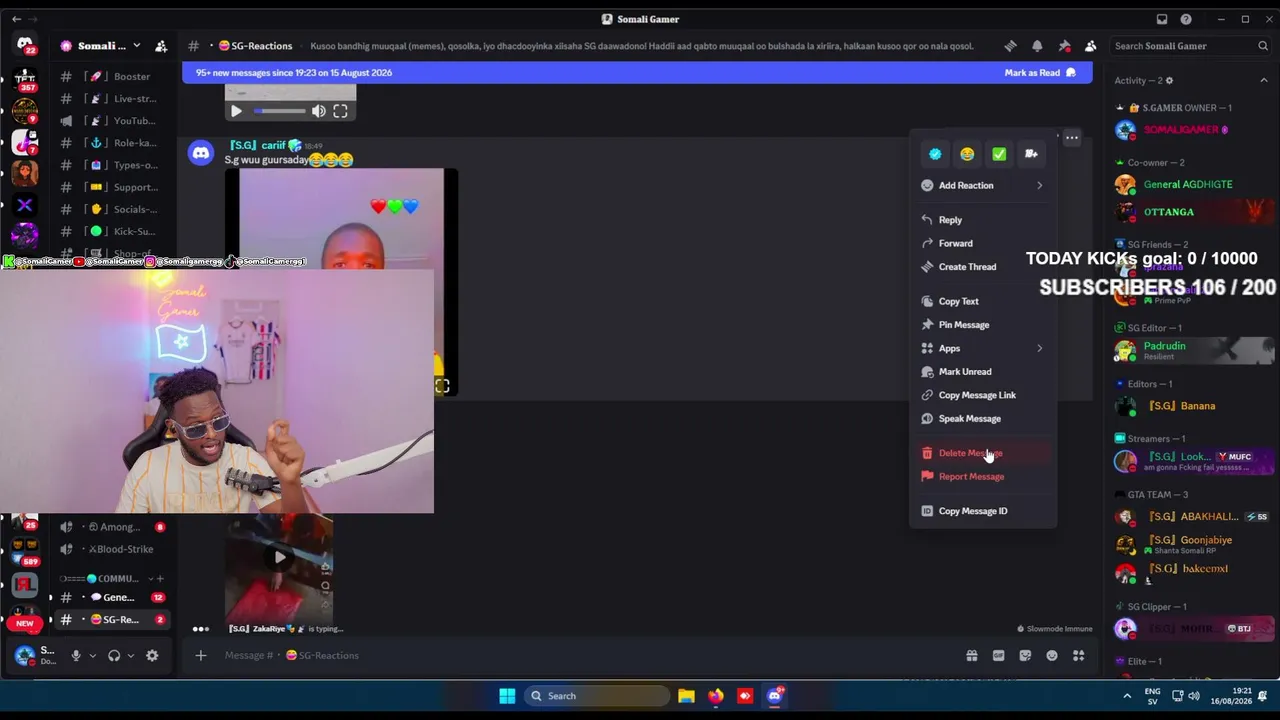
Task: Play the video attachment at top
Action: (236, 112)
